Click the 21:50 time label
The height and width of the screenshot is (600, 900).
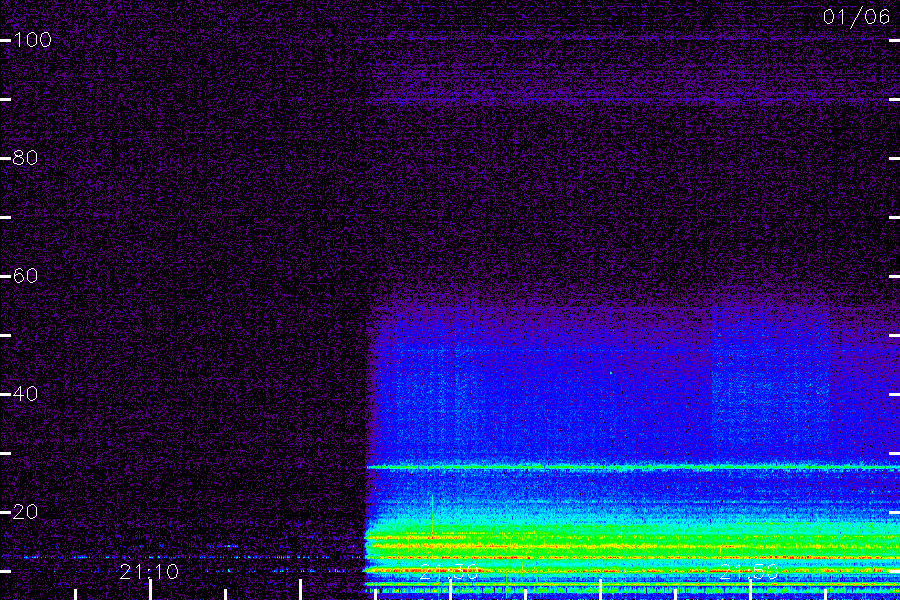click(x=748, y=572)
